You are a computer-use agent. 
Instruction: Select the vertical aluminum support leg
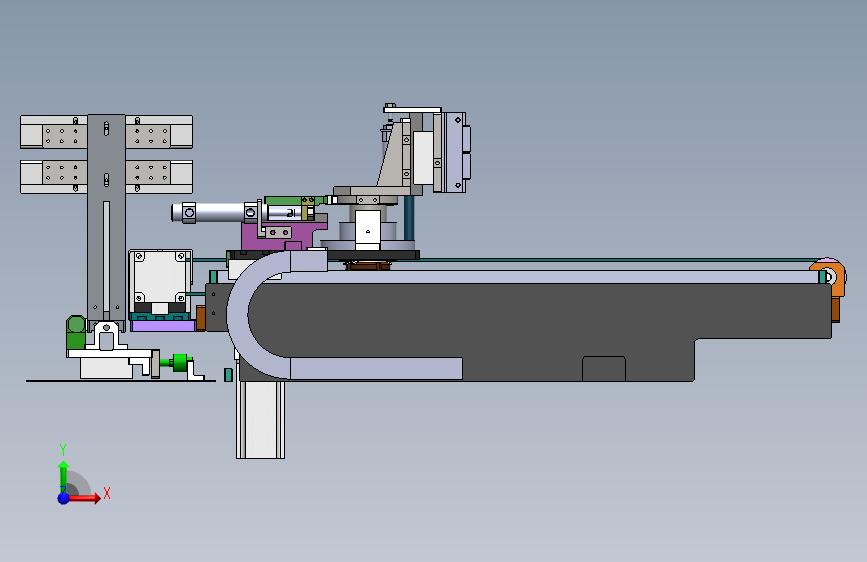pyautogui.click(x=260, y=419)
